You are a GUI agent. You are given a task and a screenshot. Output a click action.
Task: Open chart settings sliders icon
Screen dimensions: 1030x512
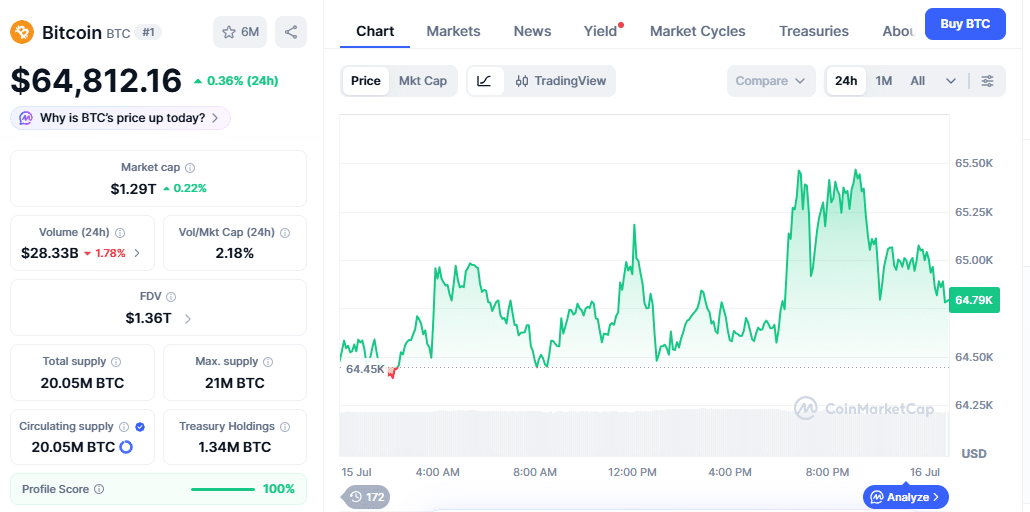click(987, 81)
